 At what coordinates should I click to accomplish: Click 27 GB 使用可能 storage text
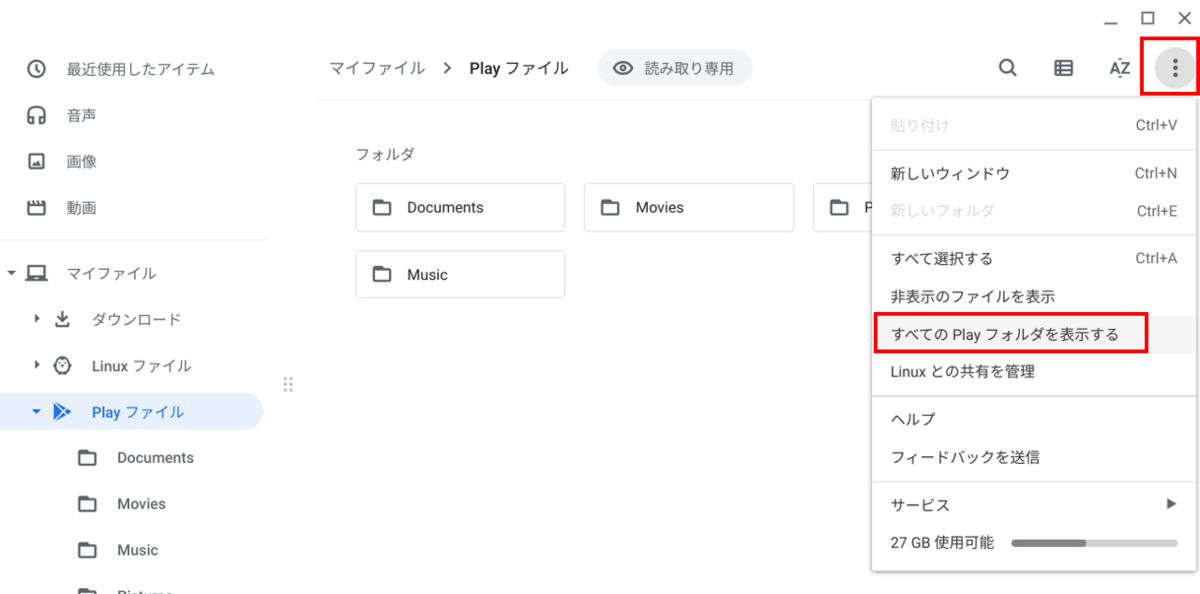[x=942, y=543]
